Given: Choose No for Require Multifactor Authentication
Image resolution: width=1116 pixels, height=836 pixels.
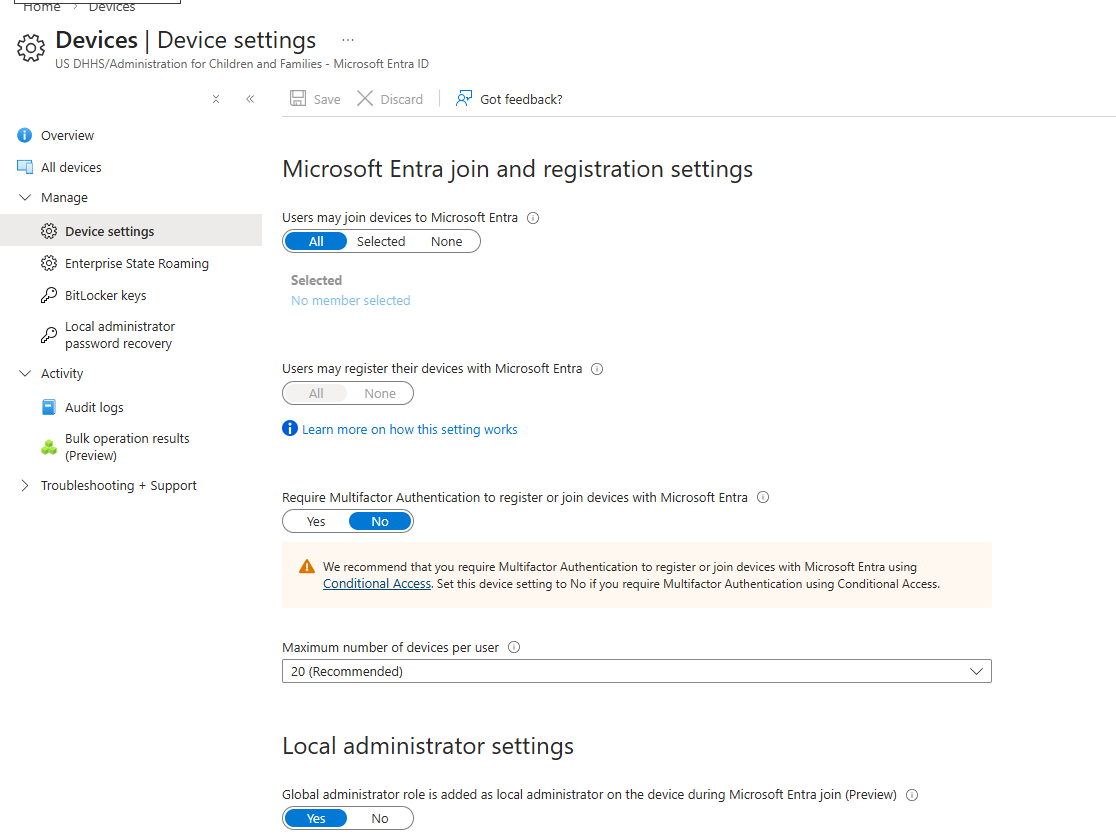Looking at the screenshot, I should 380,522.
